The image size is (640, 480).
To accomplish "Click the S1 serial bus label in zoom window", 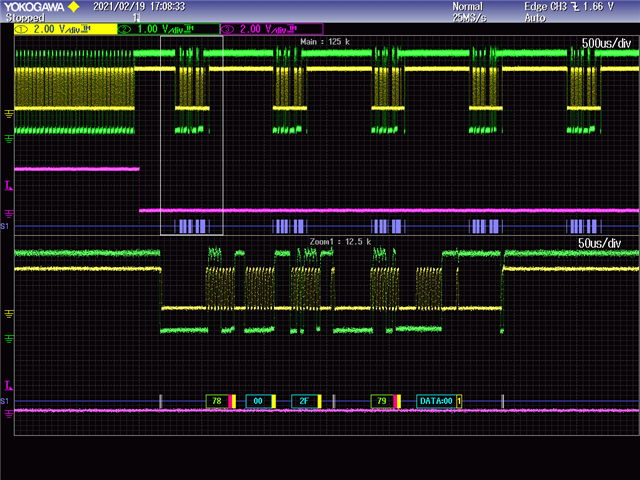I will (x=4, y=401).
